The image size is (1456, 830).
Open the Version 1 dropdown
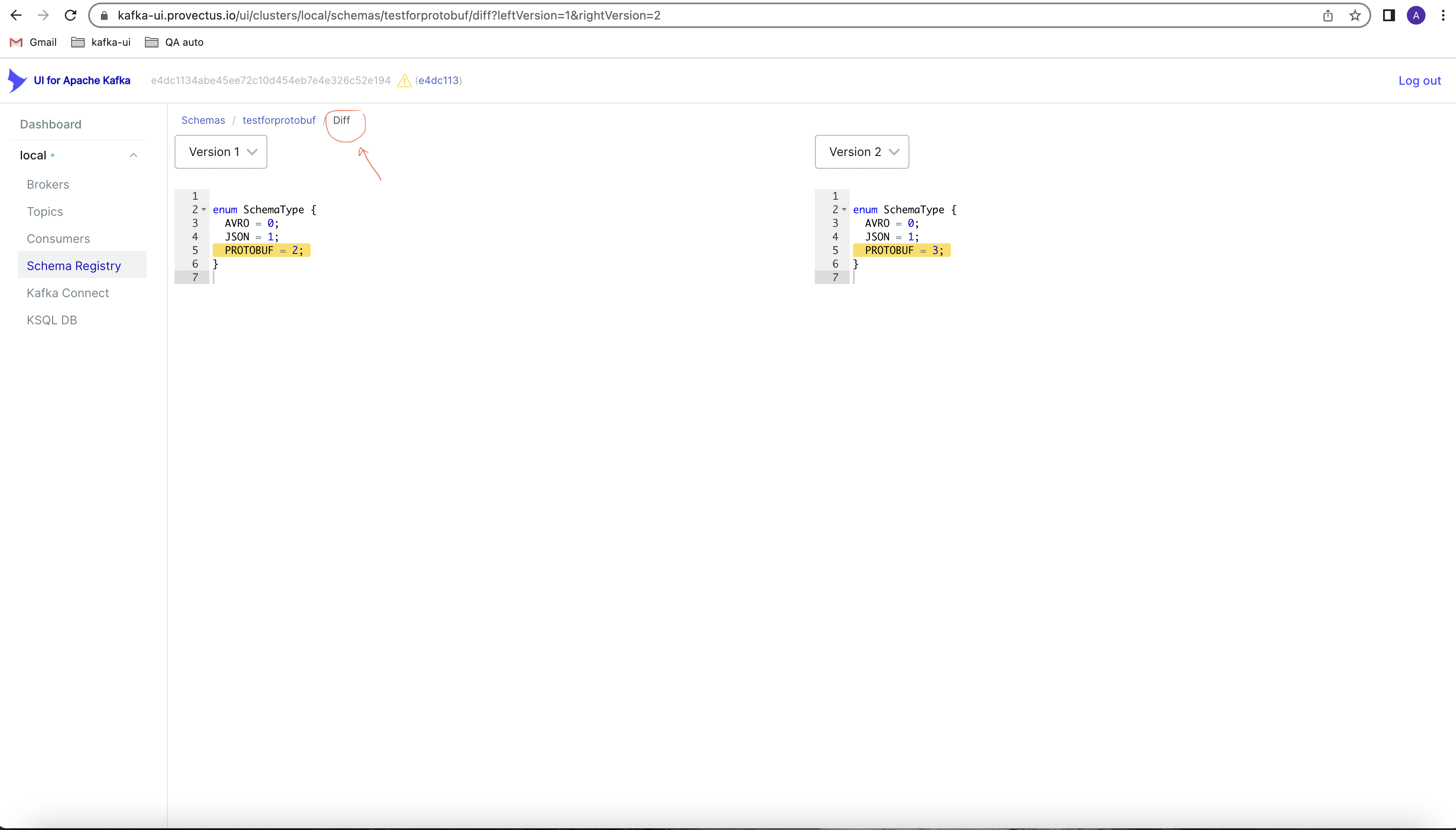220,151
